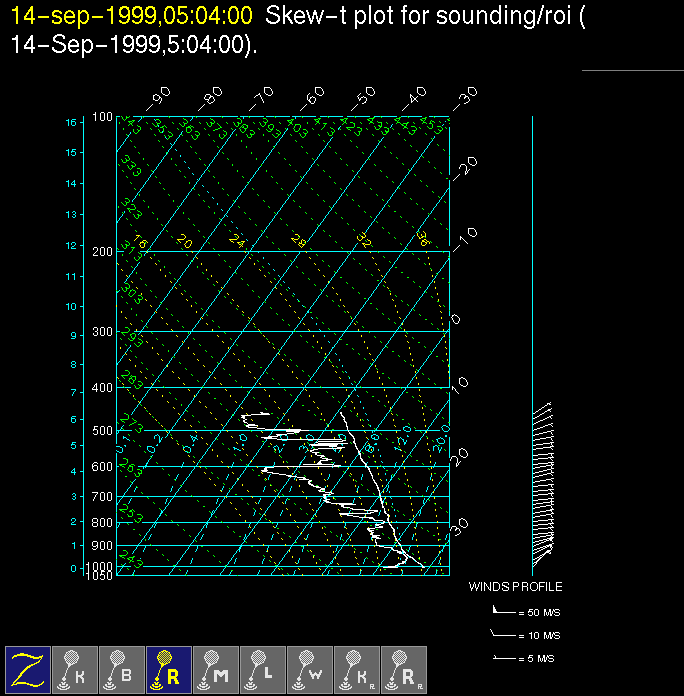
Task: Click the highlighted R sounding station icon
Action: [169, 669]
